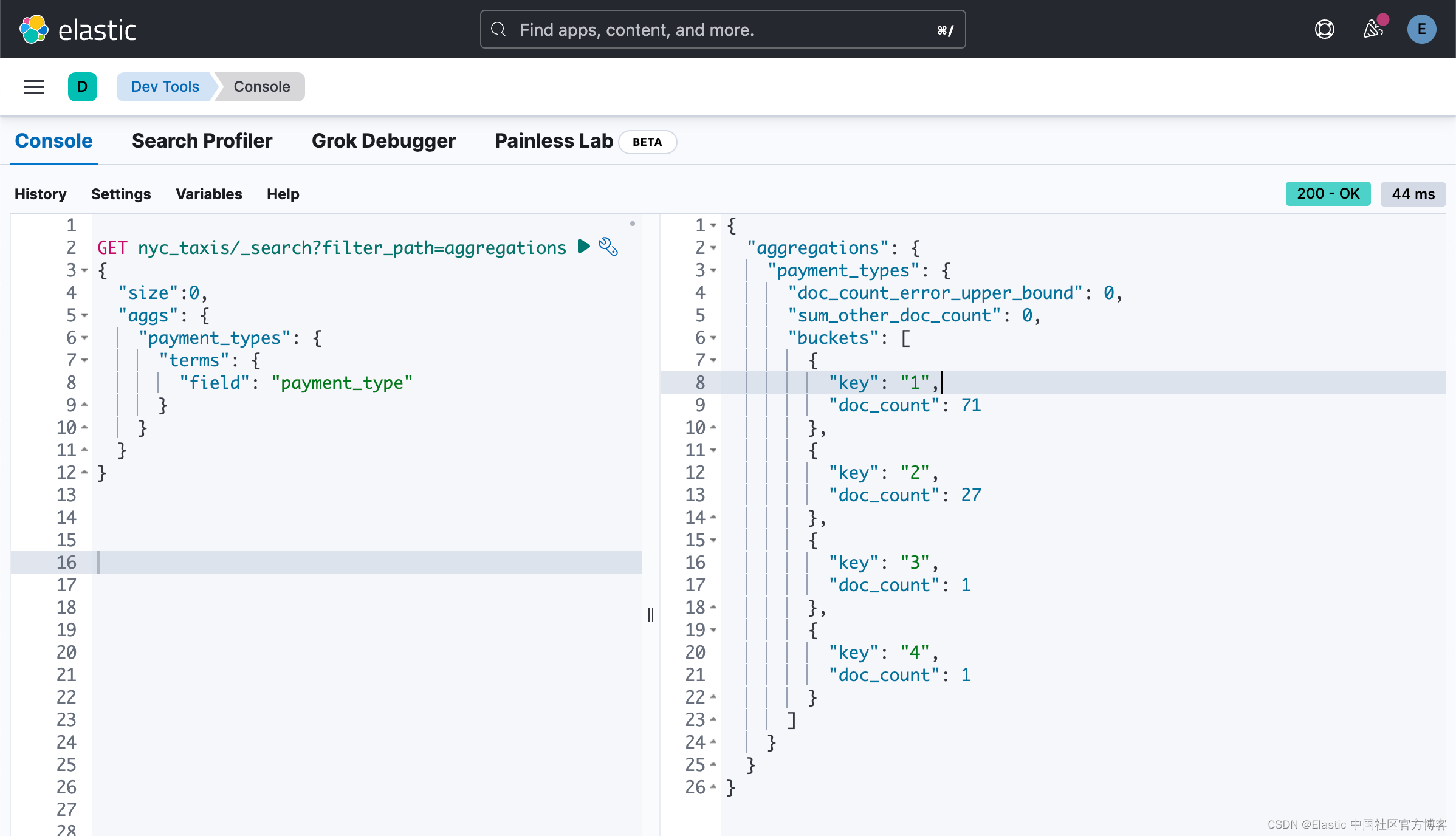
Task: Collapse the terms fold on line 7
Action: (84, 360)
